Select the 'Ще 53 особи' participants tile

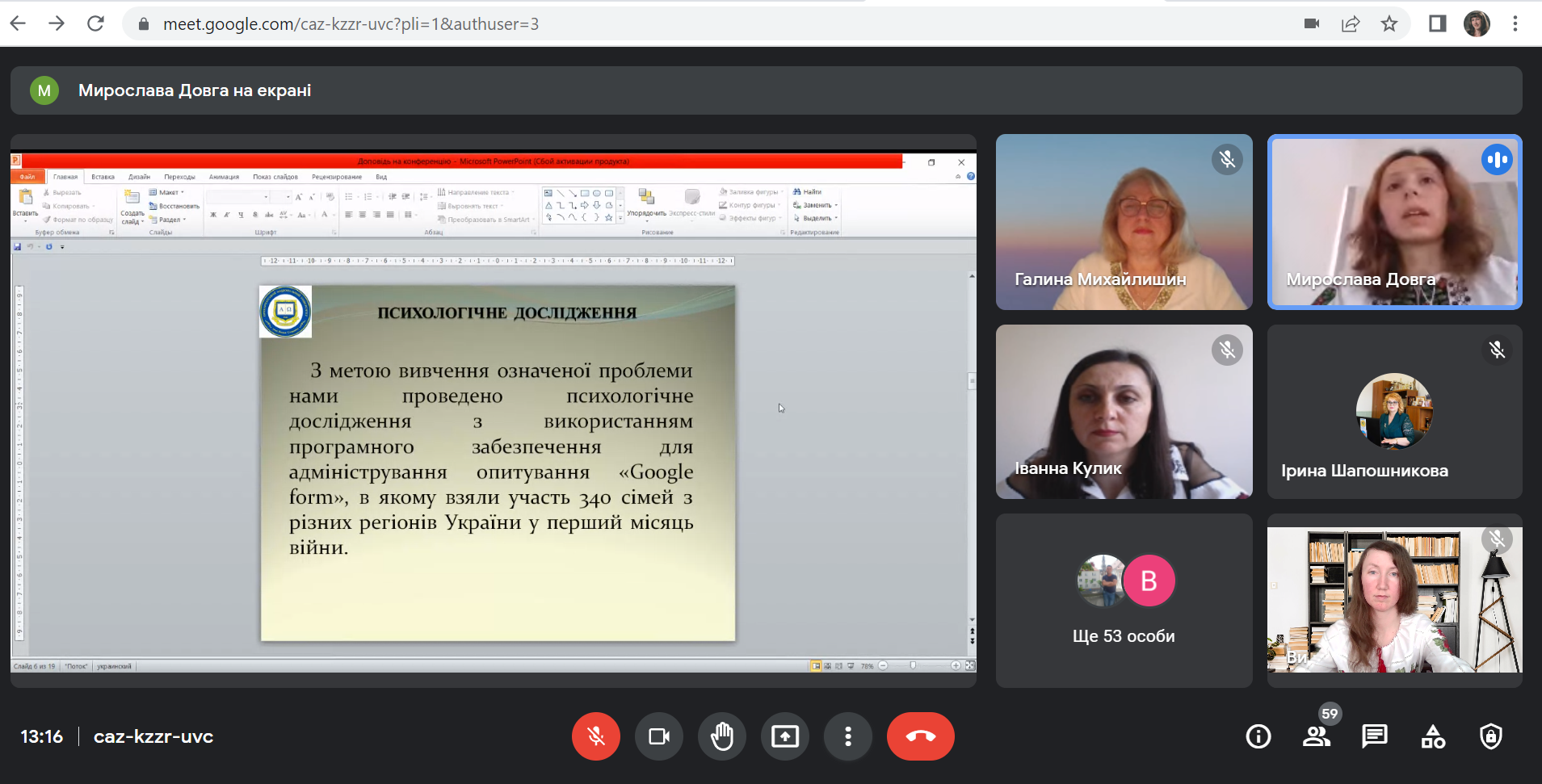point(1124,601)
